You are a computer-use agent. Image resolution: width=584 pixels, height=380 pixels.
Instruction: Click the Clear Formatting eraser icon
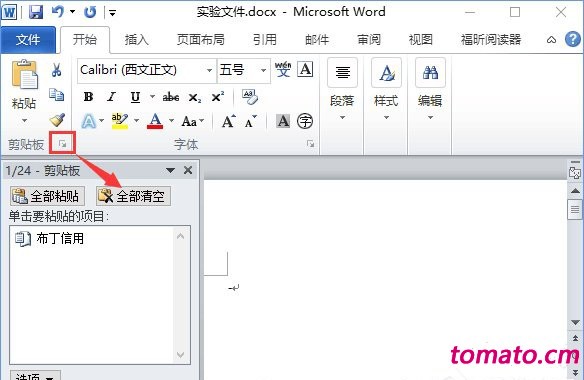(250, 97)
